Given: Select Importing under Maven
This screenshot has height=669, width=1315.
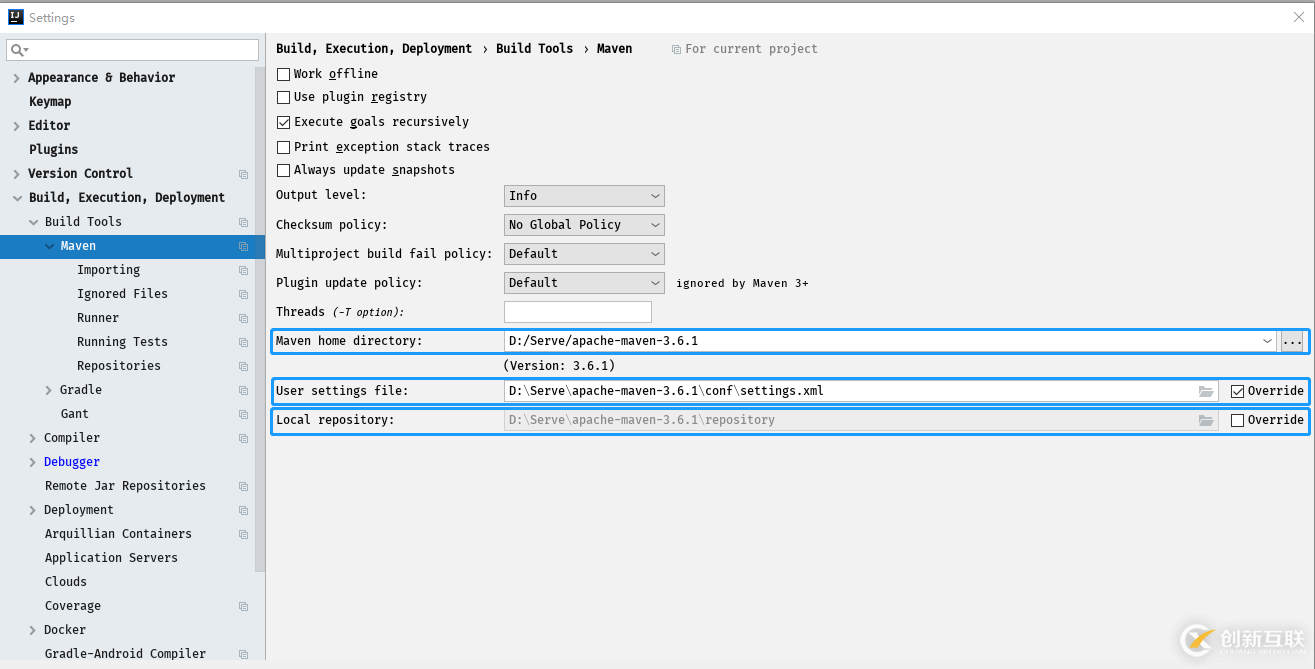Looking at the screenshot, I should coord(108,270).
